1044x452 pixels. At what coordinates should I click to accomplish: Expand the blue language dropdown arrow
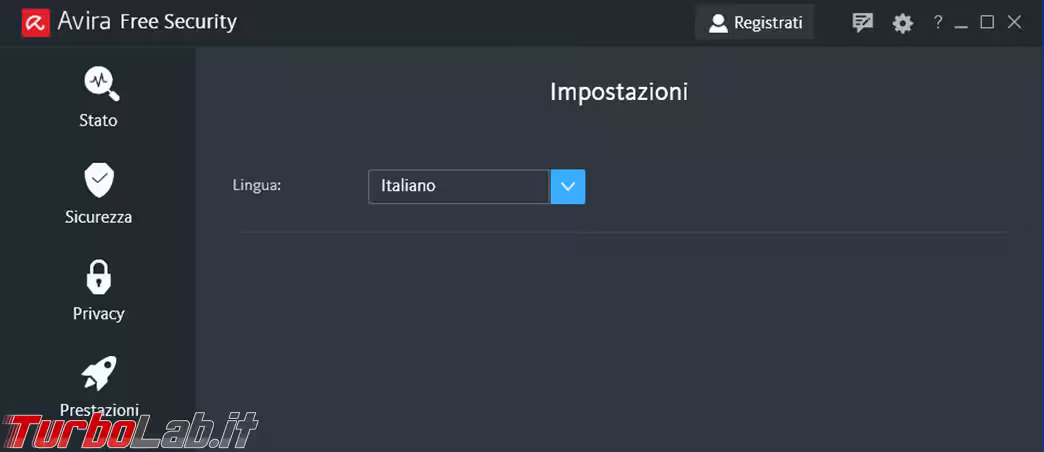tap(568, 187)
